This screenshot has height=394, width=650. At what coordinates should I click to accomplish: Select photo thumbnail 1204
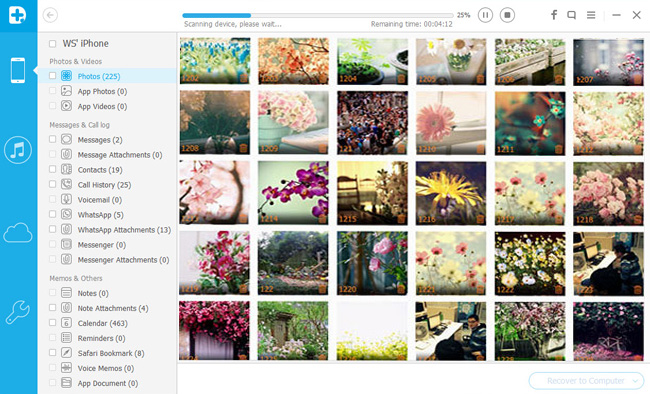point(372,61)
